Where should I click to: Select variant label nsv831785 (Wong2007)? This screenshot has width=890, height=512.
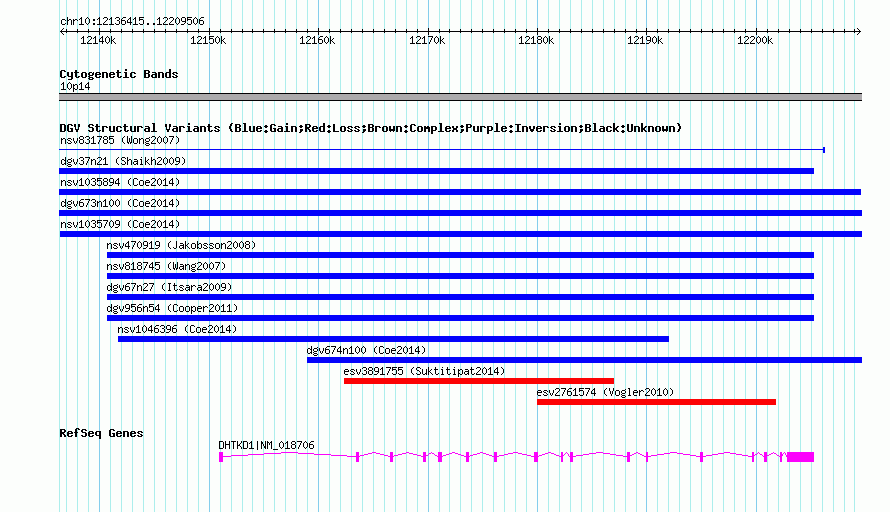(x=120, y=140)
